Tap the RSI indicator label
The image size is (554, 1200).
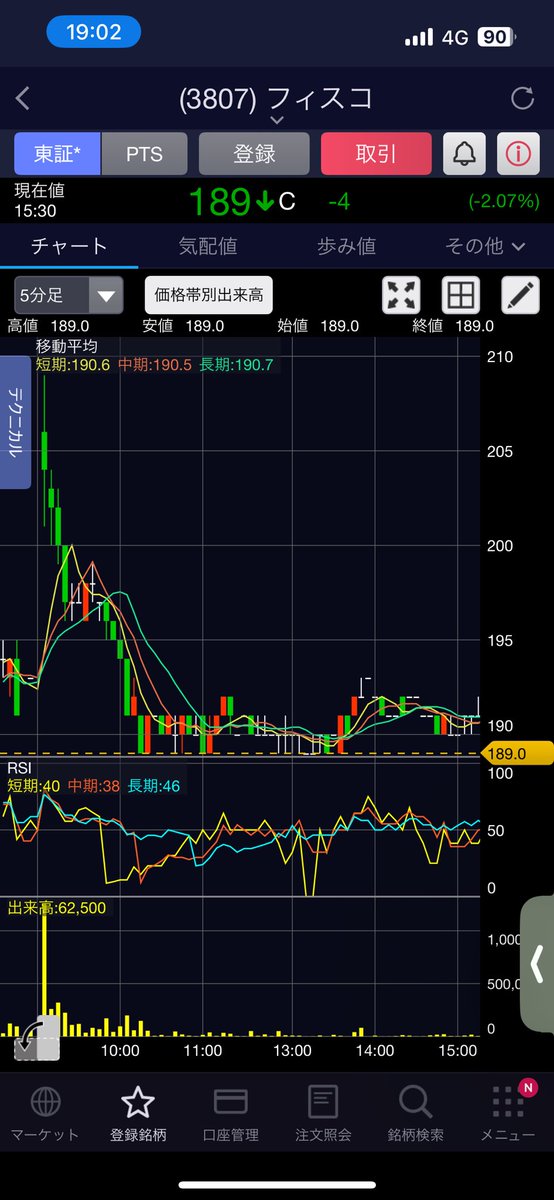click(x=21, y=768)
